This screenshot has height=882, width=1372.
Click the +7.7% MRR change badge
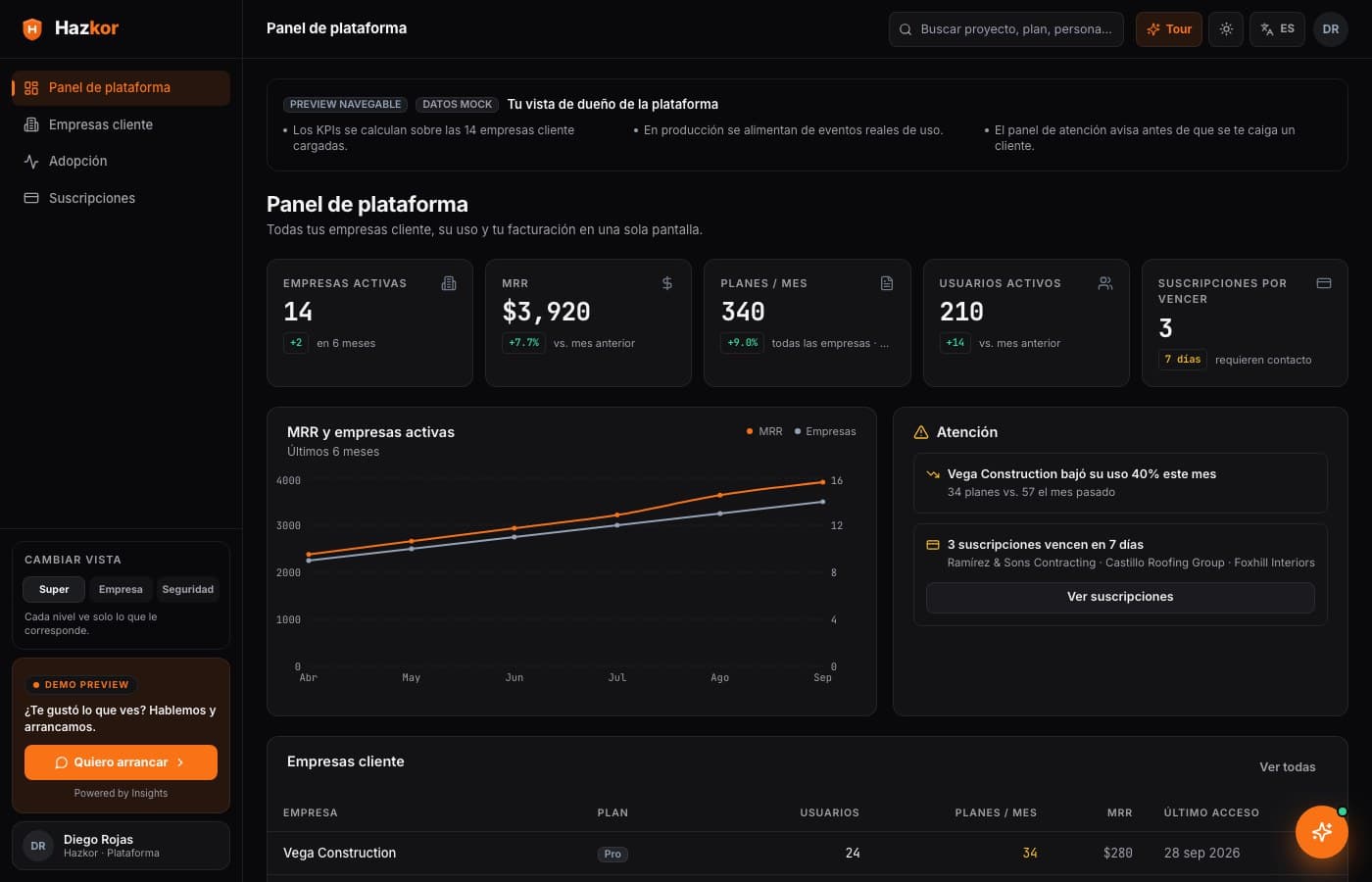(x=523, y=343)
